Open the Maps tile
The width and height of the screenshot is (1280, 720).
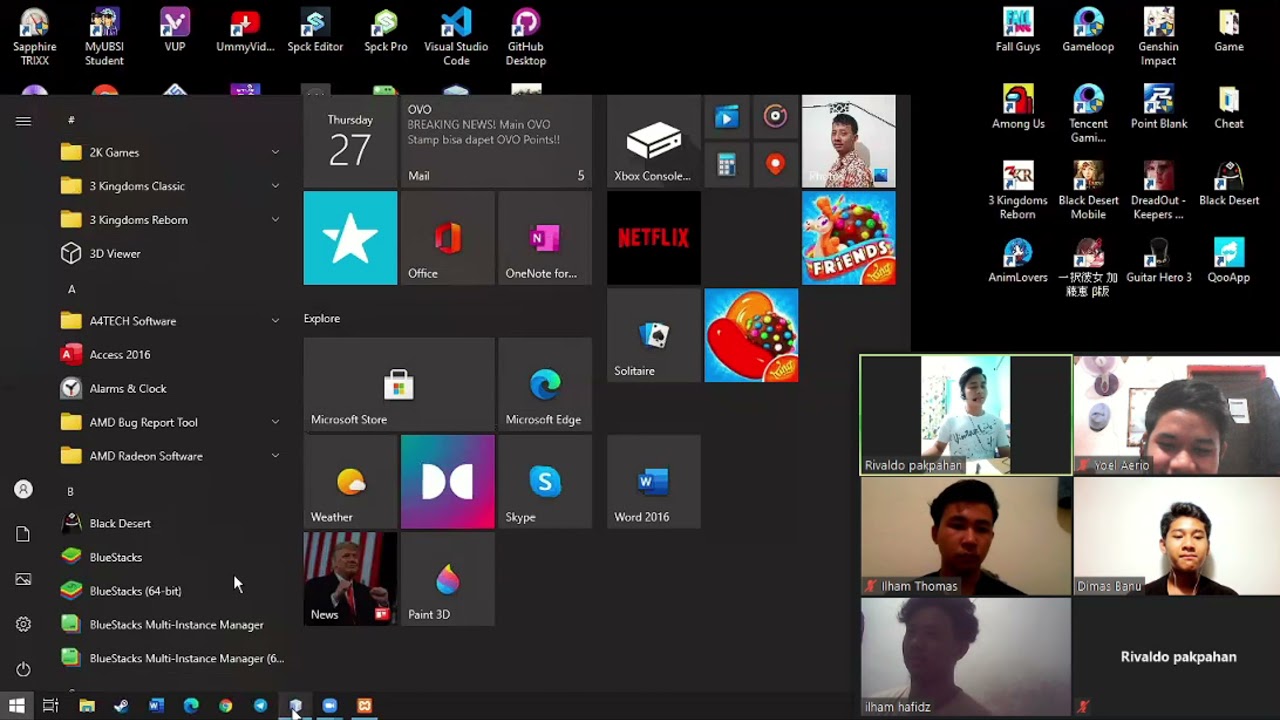775,165
